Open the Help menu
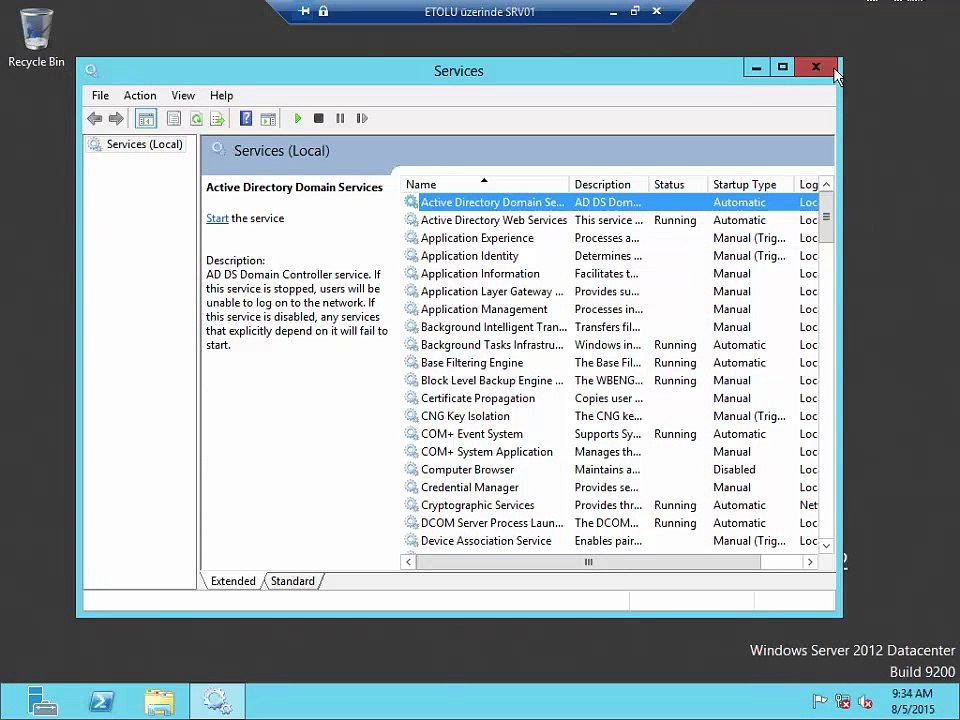The height and width of the screenshot is (720, 960). pos(221,96)
